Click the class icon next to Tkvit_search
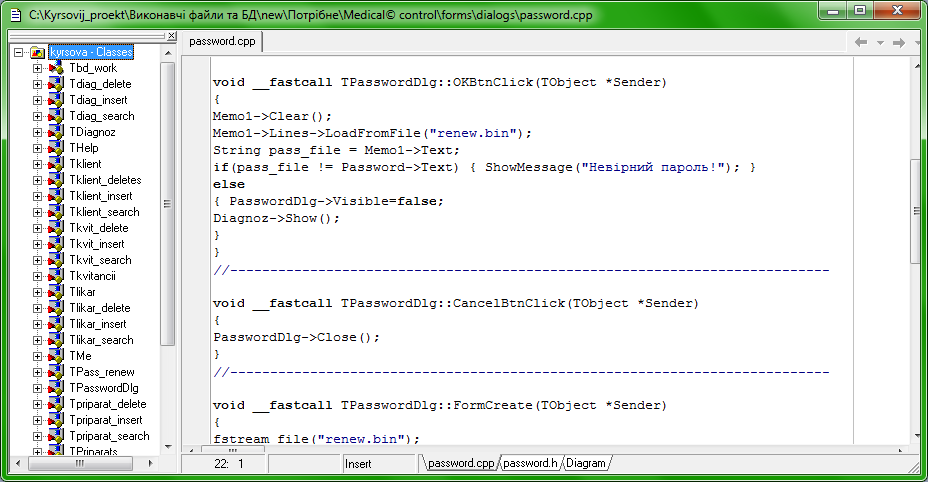This screenshot has width=928, height=482. [x=56, y=260]
